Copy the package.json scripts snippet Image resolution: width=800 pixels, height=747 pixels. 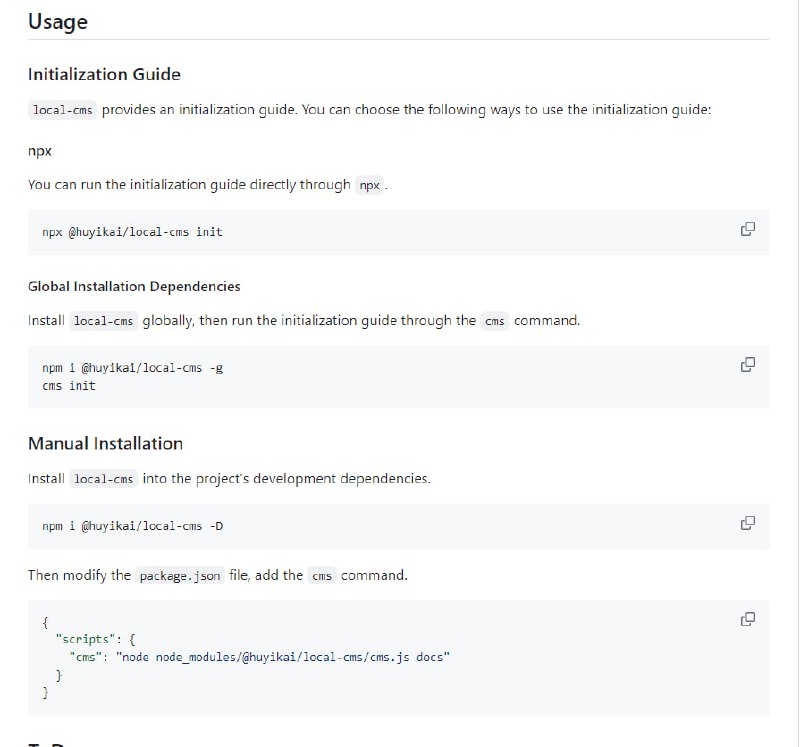click(x=747, y=618)
